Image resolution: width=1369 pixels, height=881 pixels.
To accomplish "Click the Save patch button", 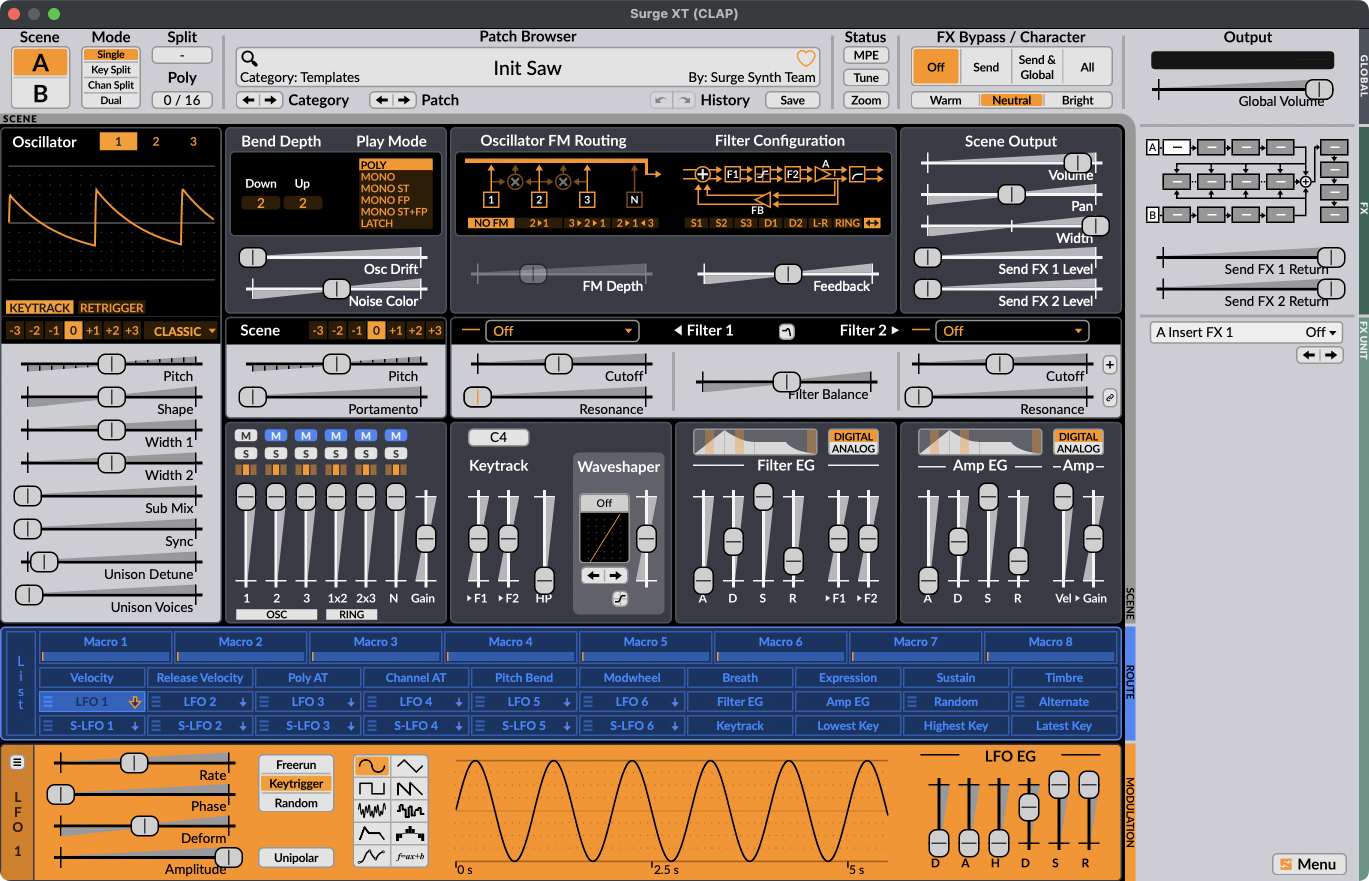I will (x=793, y=100).
